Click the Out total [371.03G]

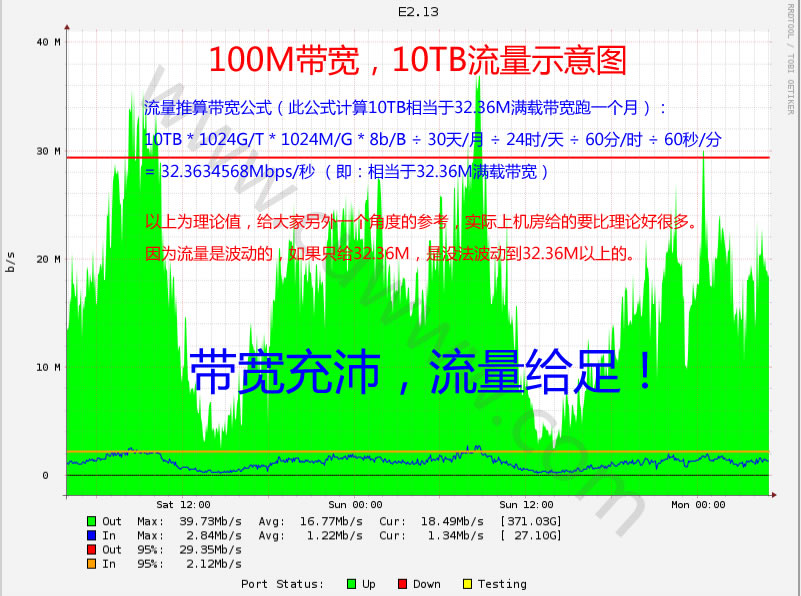(530, 521)
